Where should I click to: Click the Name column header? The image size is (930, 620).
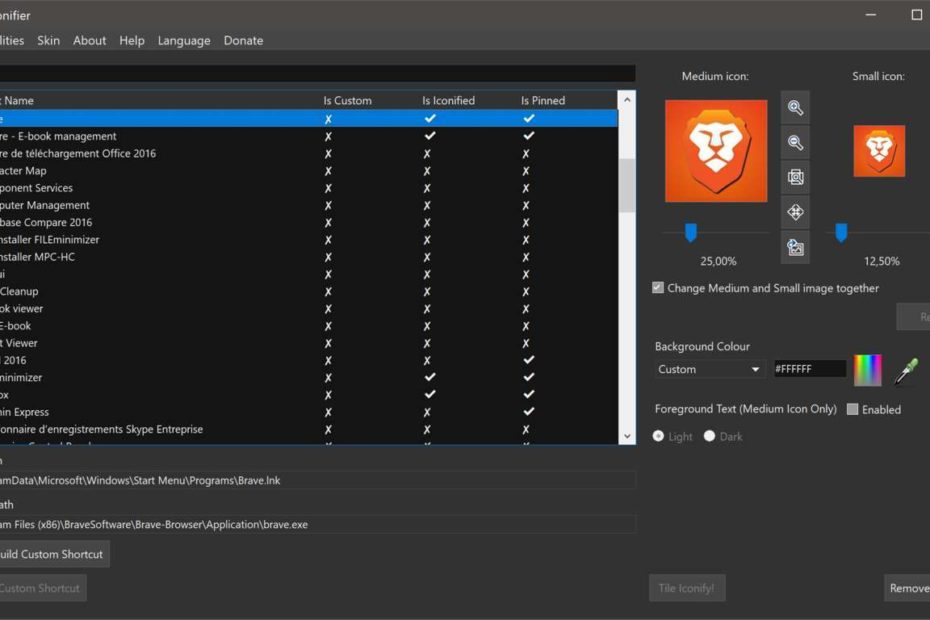click(x=18, y=100)
